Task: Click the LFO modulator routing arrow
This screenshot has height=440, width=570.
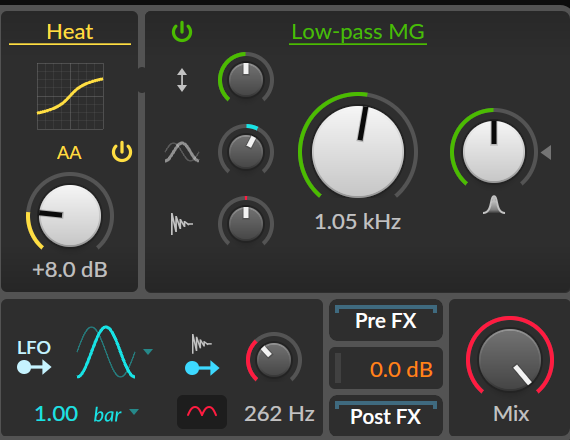Action: (34, 367)
